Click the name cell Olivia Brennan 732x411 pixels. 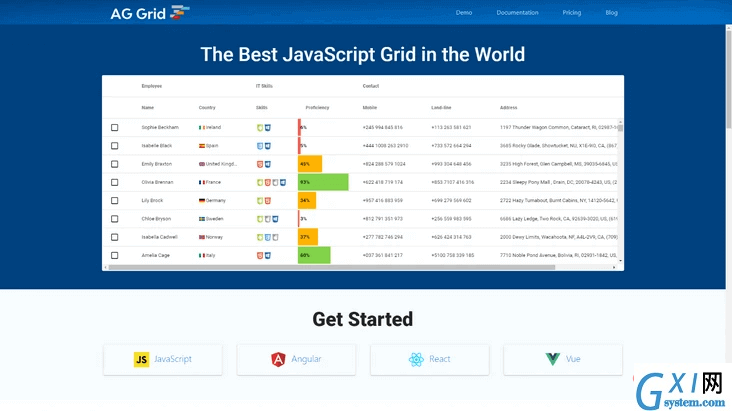tap(157, 182)
